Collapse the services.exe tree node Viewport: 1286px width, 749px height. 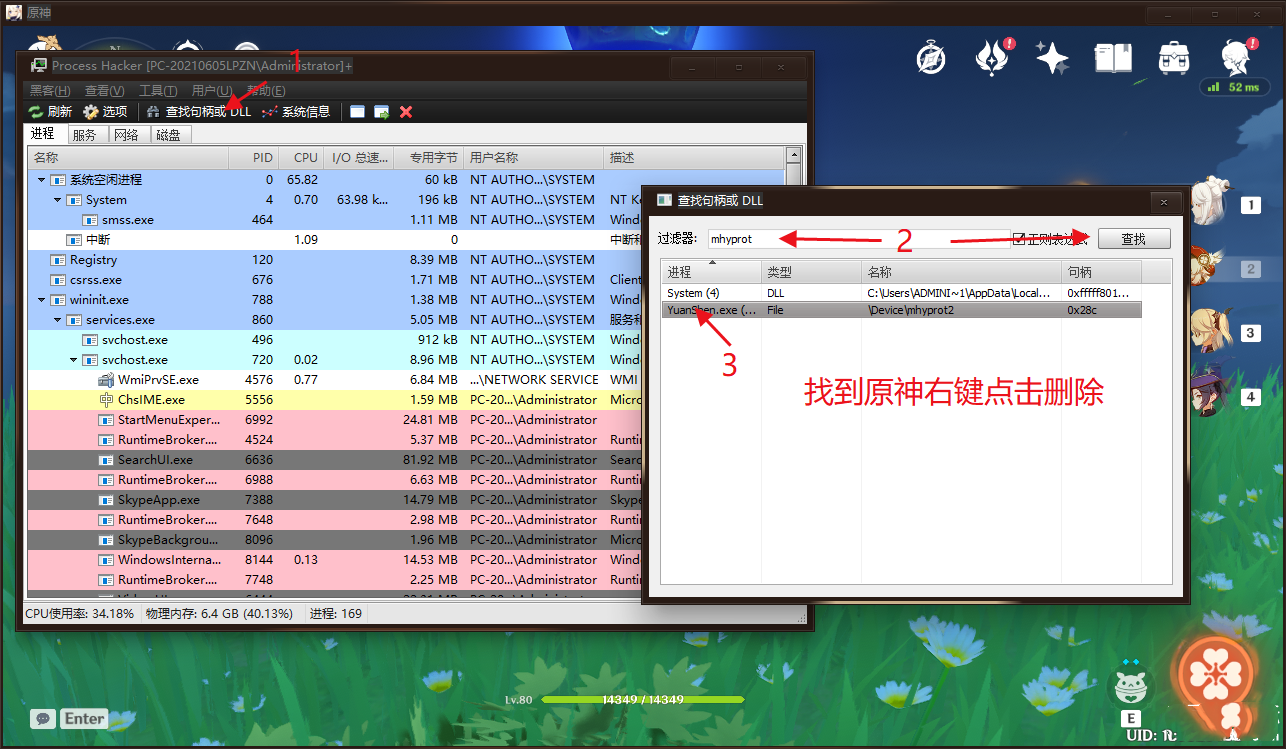point(57,320)
